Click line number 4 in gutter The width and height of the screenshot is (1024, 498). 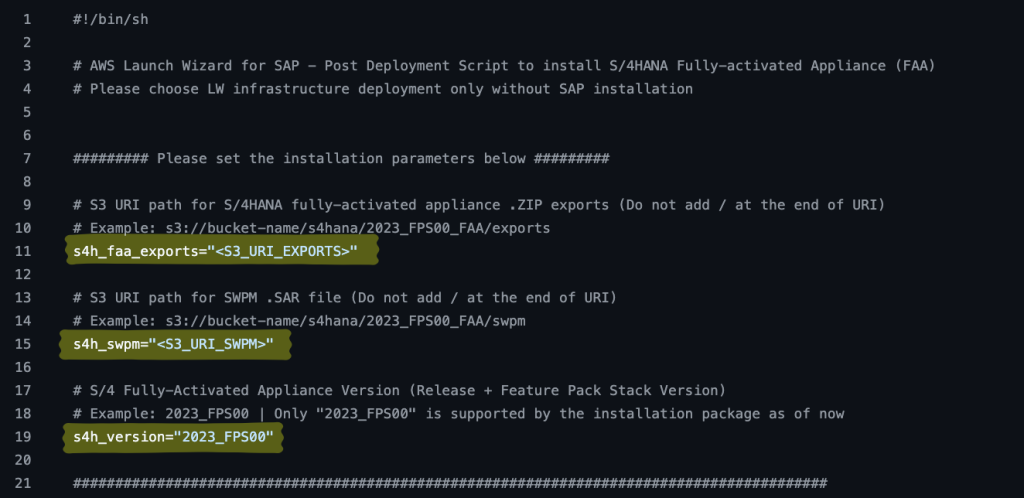point(27,89)
